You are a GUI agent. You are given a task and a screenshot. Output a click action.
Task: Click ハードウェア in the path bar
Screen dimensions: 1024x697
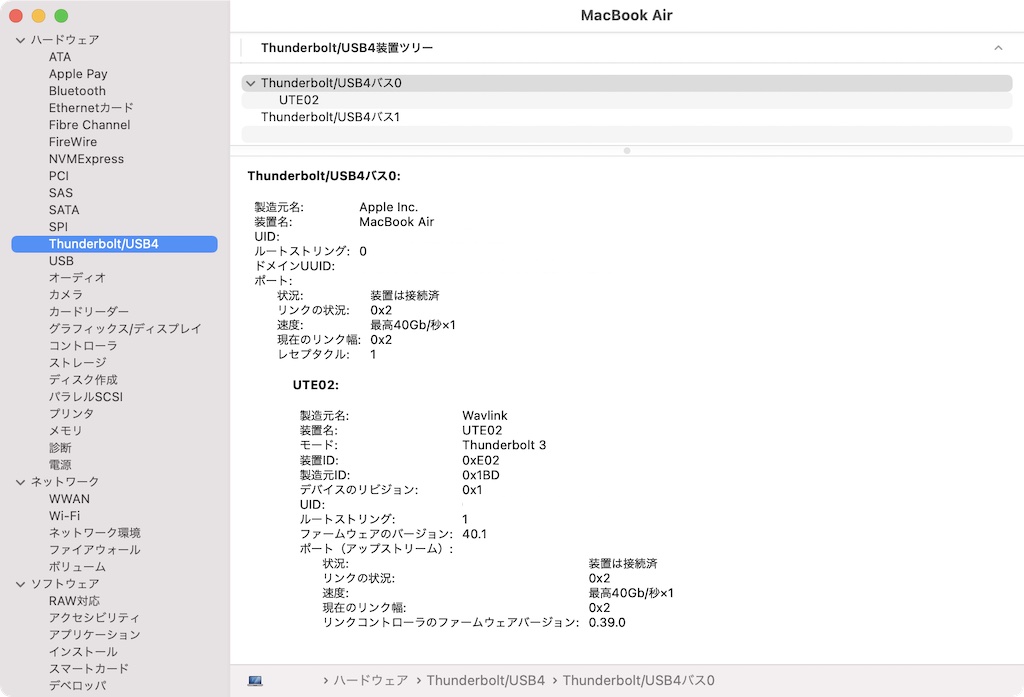[x=371, y=681]
